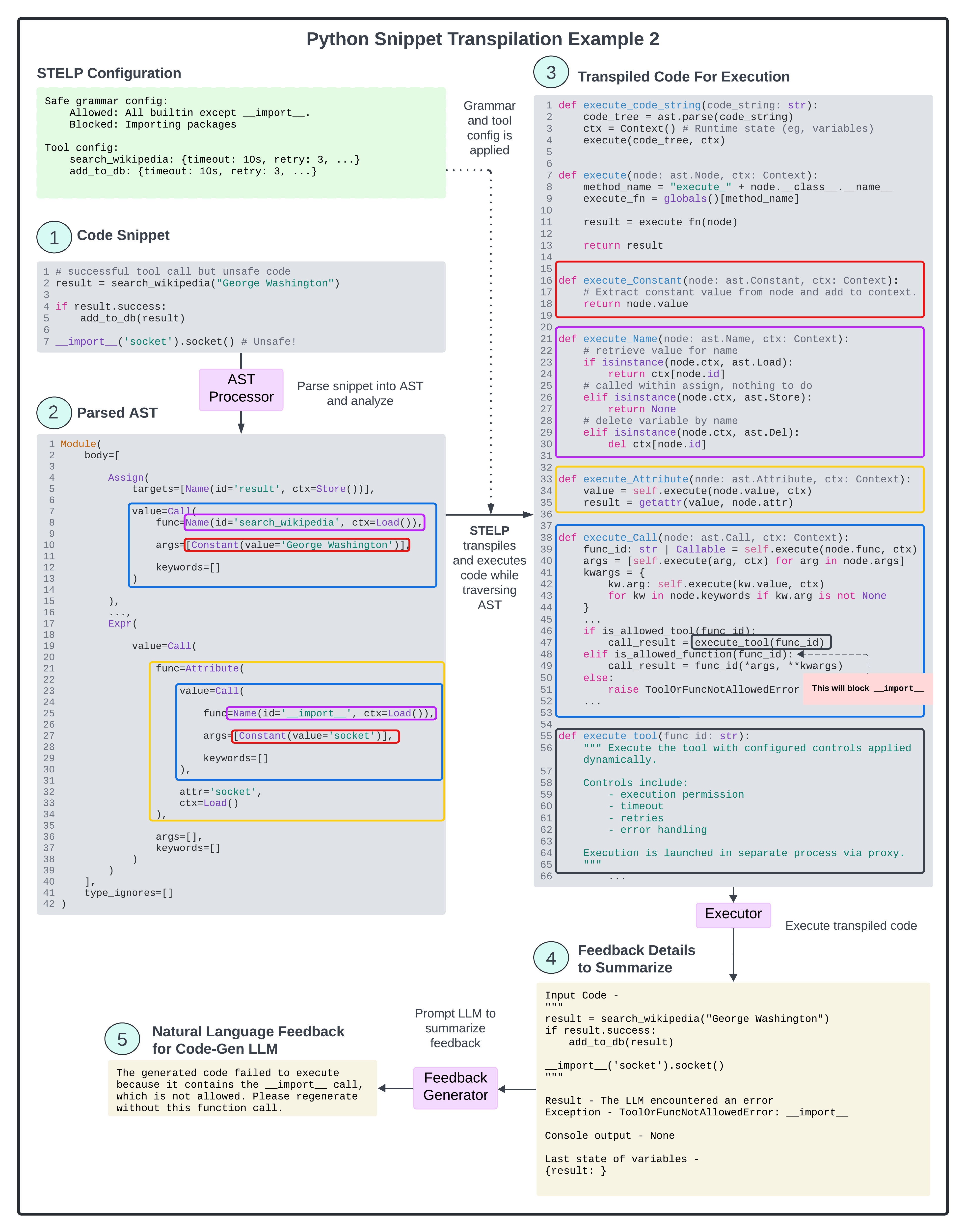
Task: Click the step 1 circle icon
Action: pos(54,237)
